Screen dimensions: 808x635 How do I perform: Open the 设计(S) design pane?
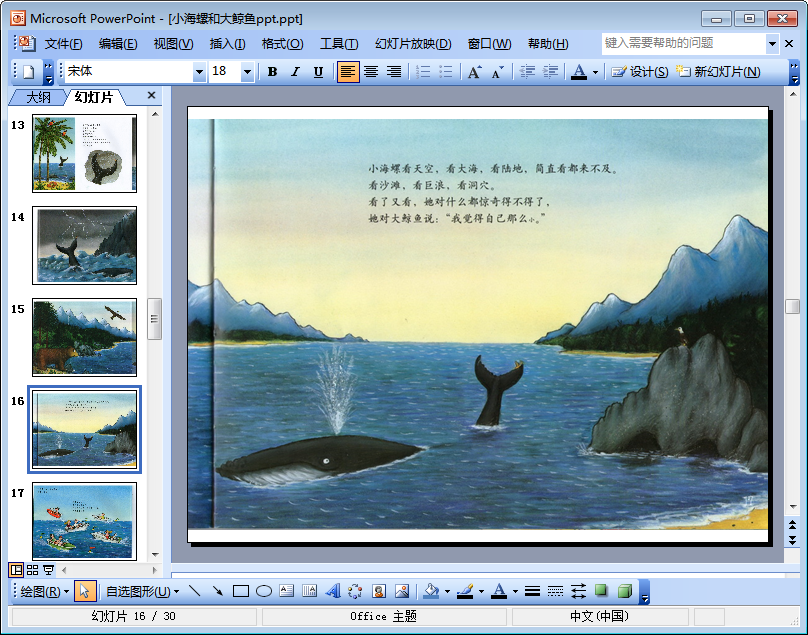click(639, 72)
